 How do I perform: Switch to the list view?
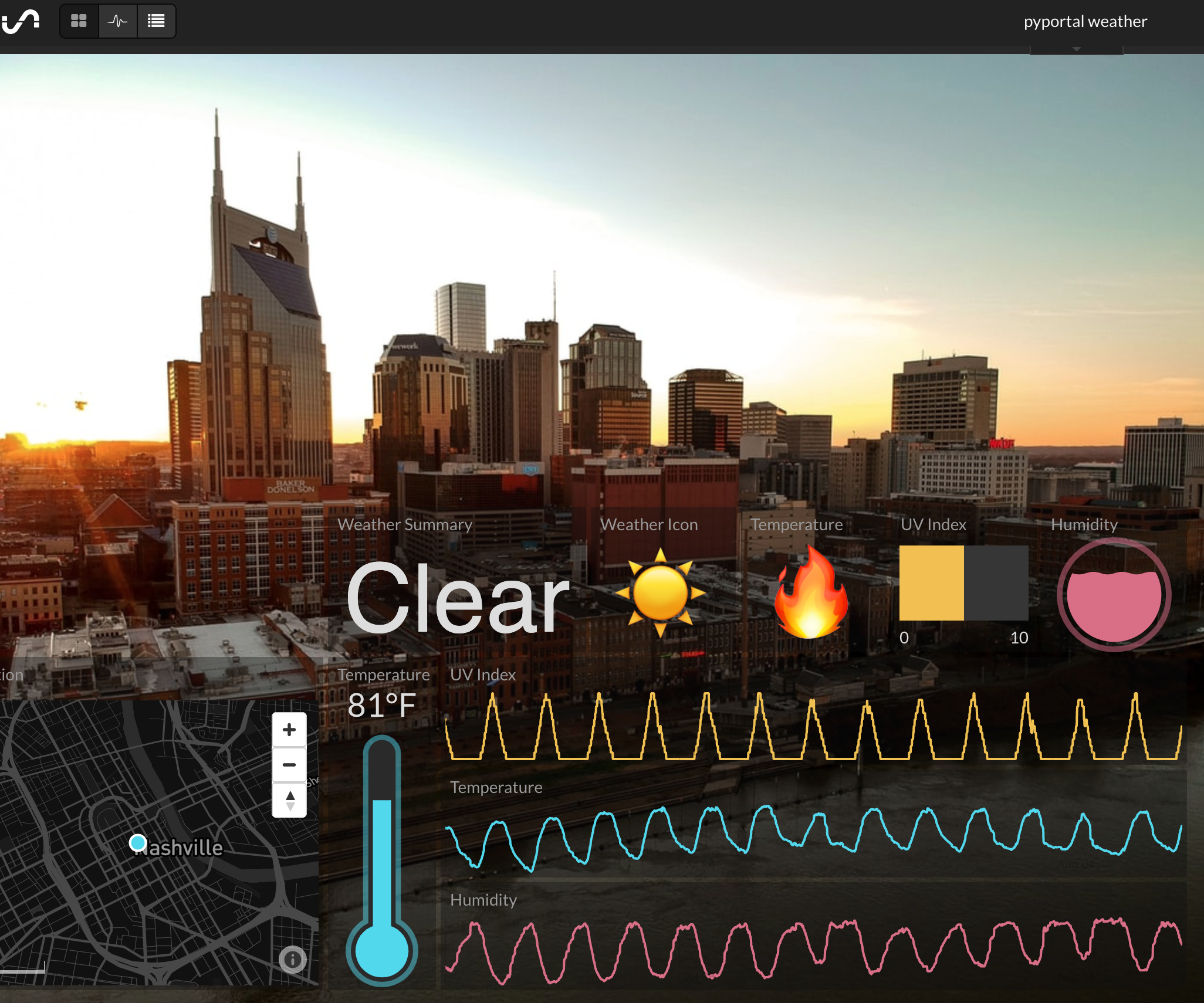click(x=156, y=21)
